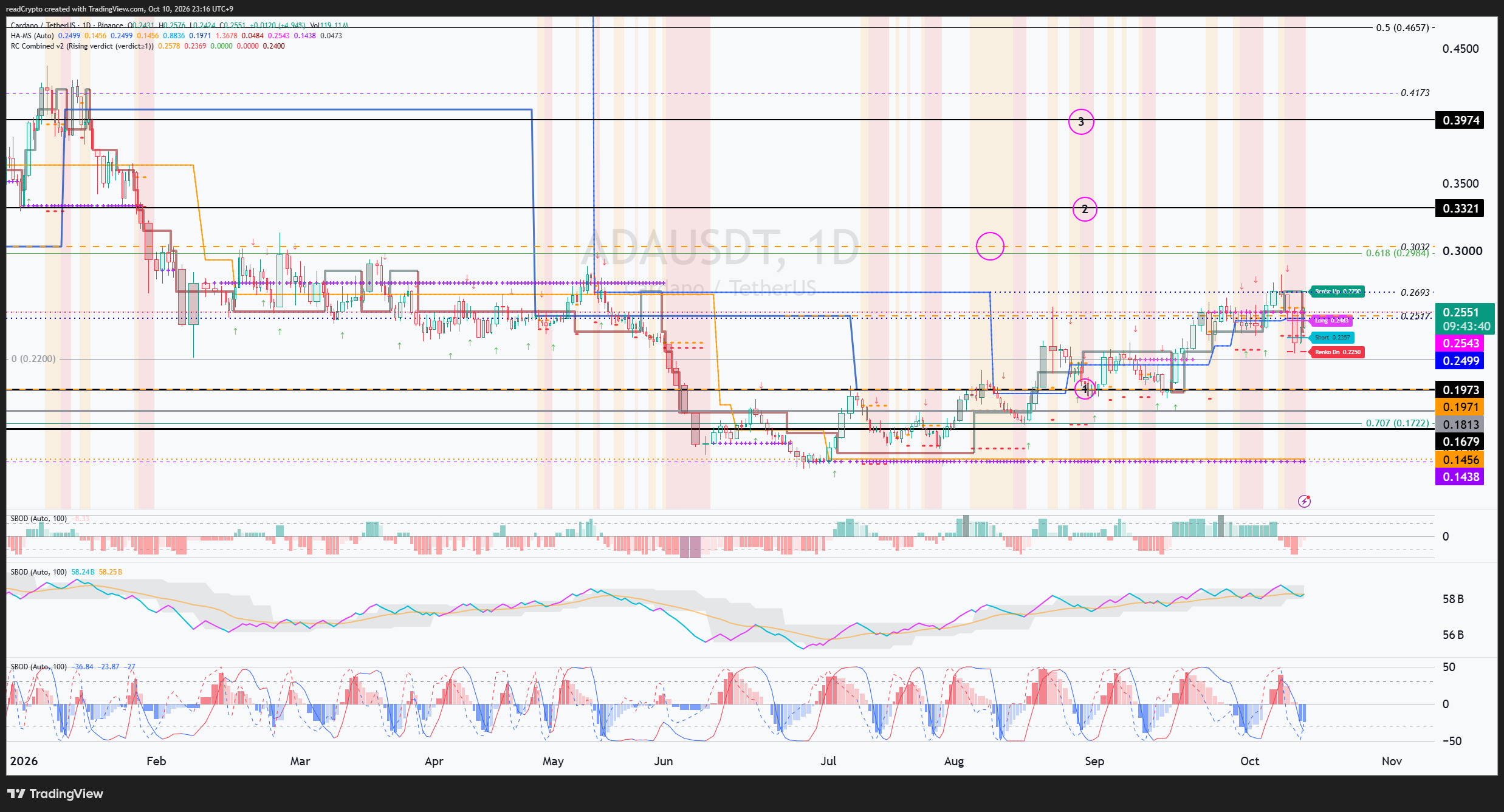
Task: Select the magenta circle marker labeled 2
Action: pyautogui.click(x=1085, y=210)
